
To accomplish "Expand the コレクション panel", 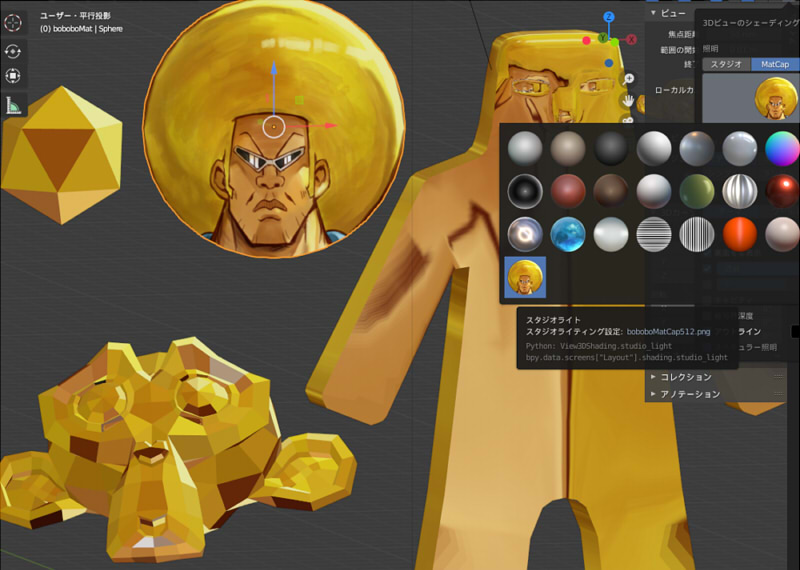I will (653, 377).
